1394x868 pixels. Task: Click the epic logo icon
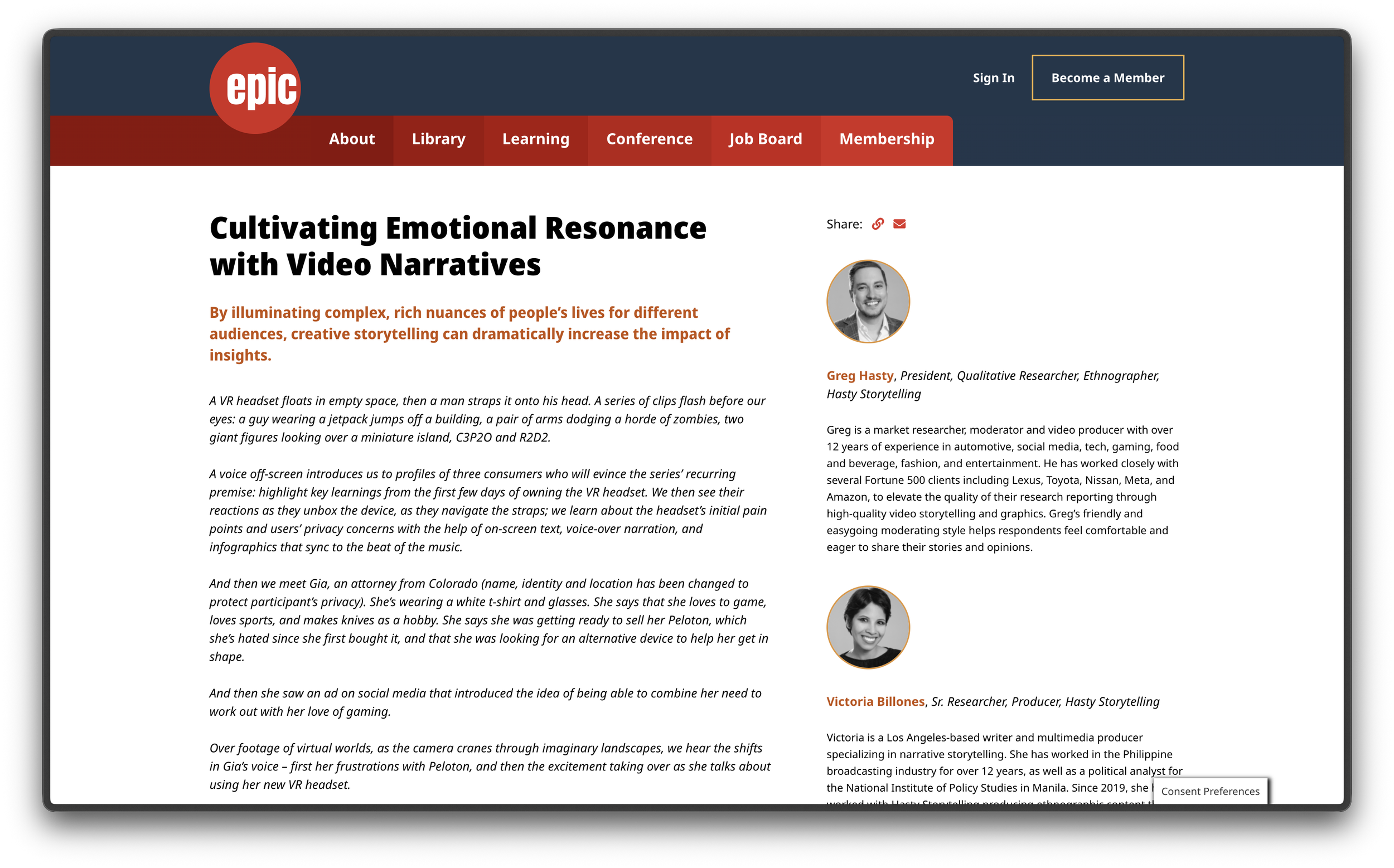tap(255, 88)
